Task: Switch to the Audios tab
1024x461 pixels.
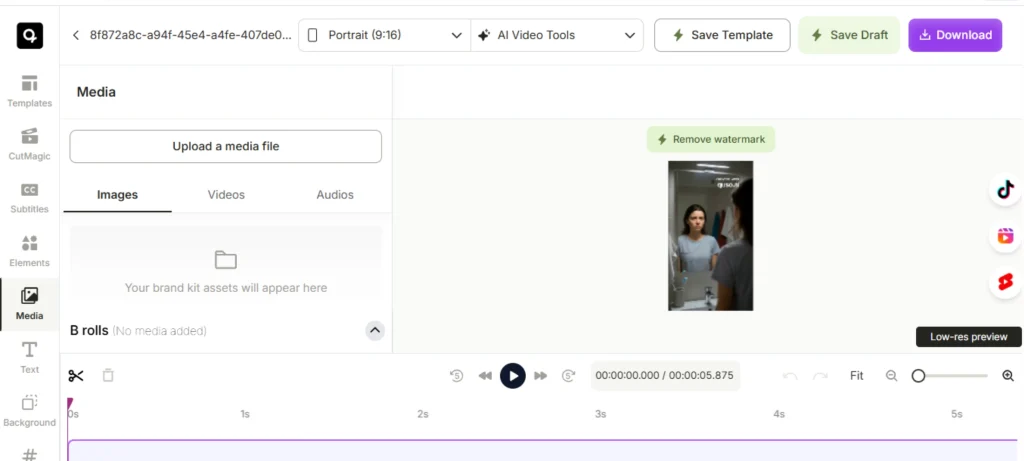Action: (335, 195)
